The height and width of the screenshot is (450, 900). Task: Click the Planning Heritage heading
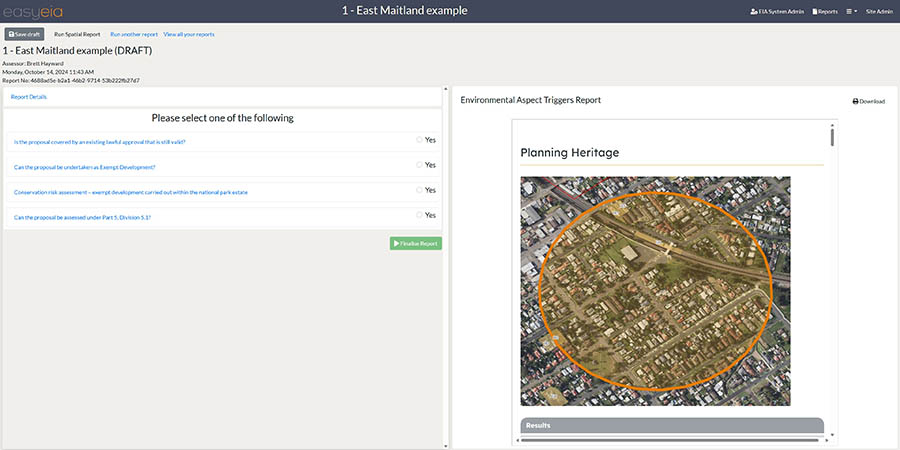(569, 153)
